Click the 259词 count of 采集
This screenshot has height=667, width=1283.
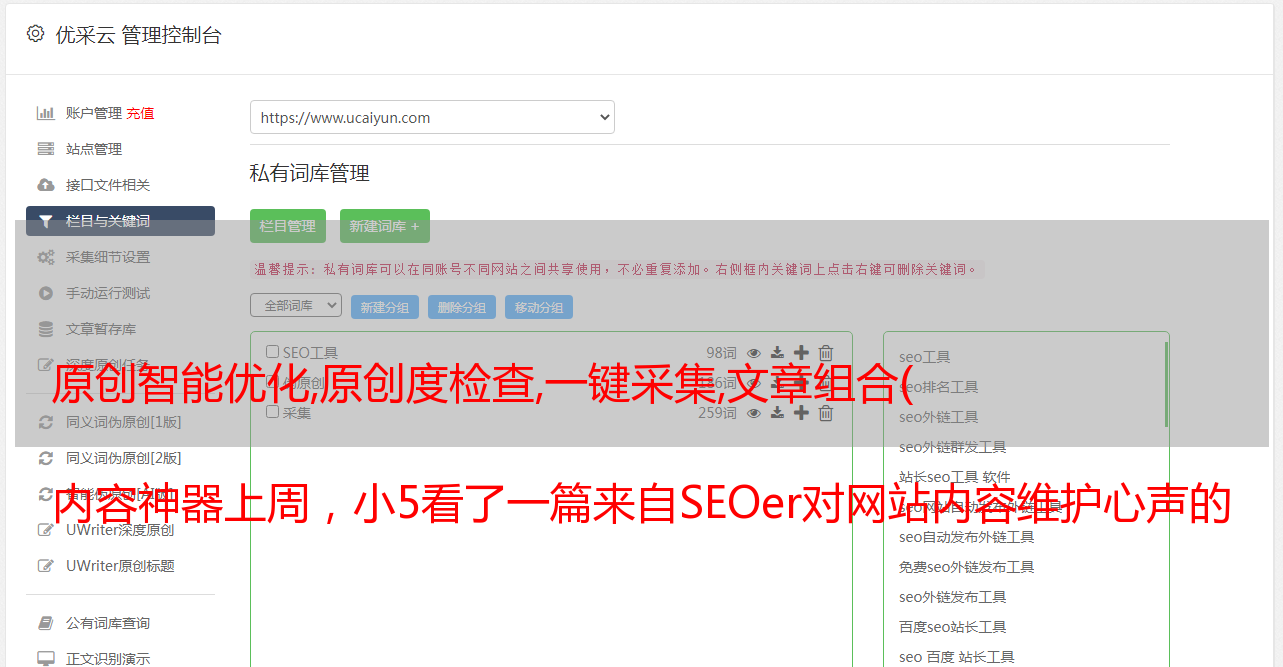tap(717, 412)
